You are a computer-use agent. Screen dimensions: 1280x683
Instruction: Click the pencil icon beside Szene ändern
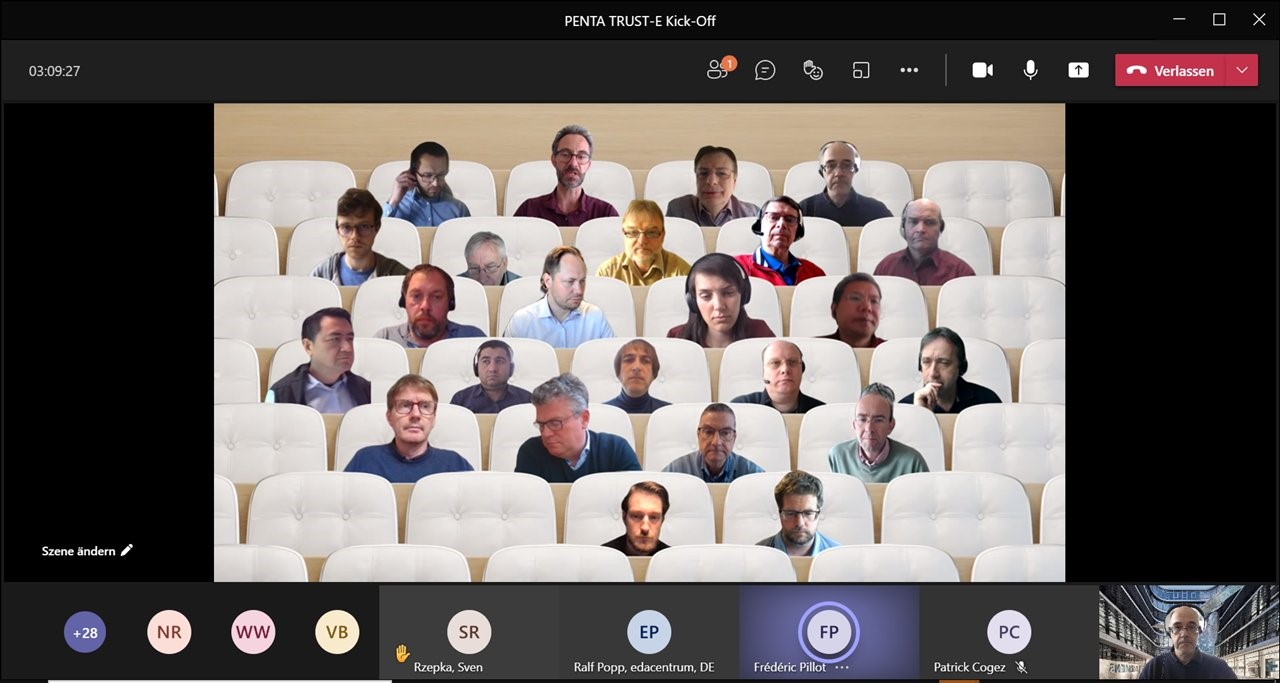click(127, 550)
